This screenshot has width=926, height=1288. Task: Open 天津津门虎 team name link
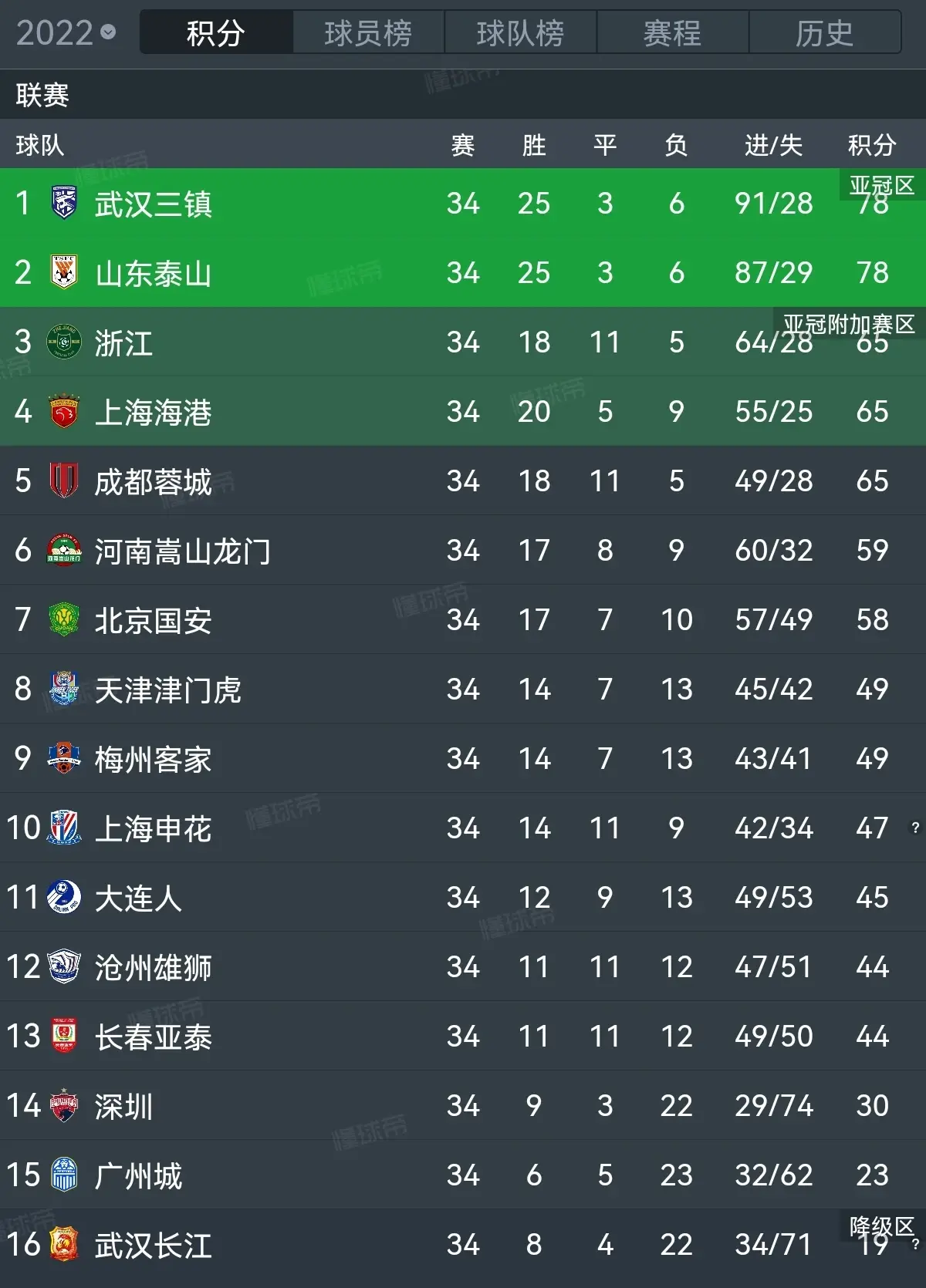click(x=167, y=690)
